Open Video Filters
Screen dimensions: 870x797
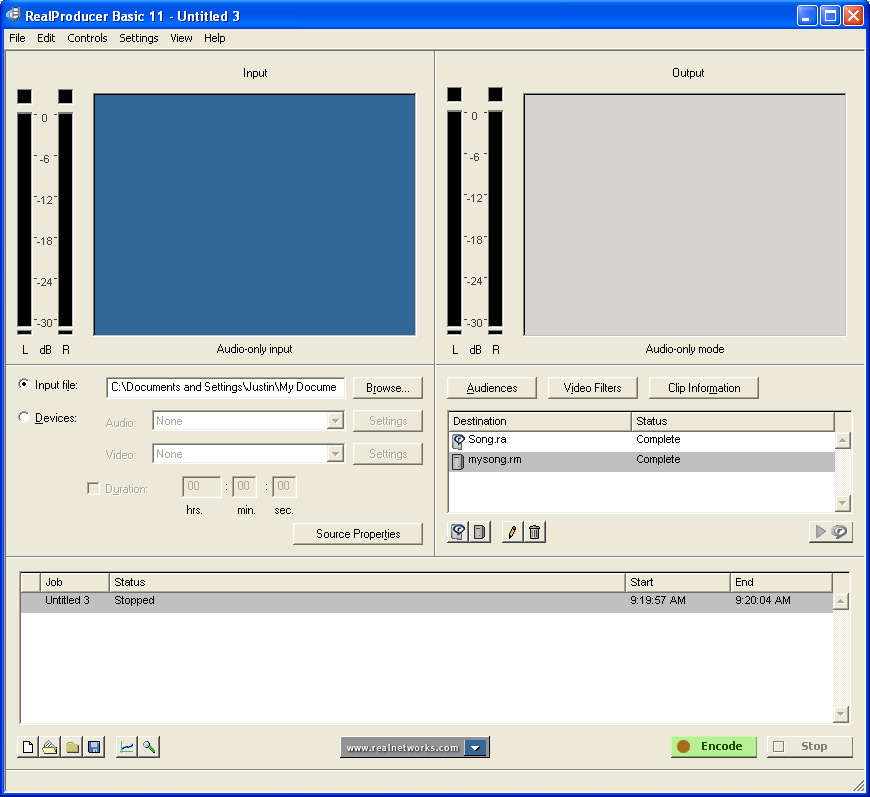[593, 388]
